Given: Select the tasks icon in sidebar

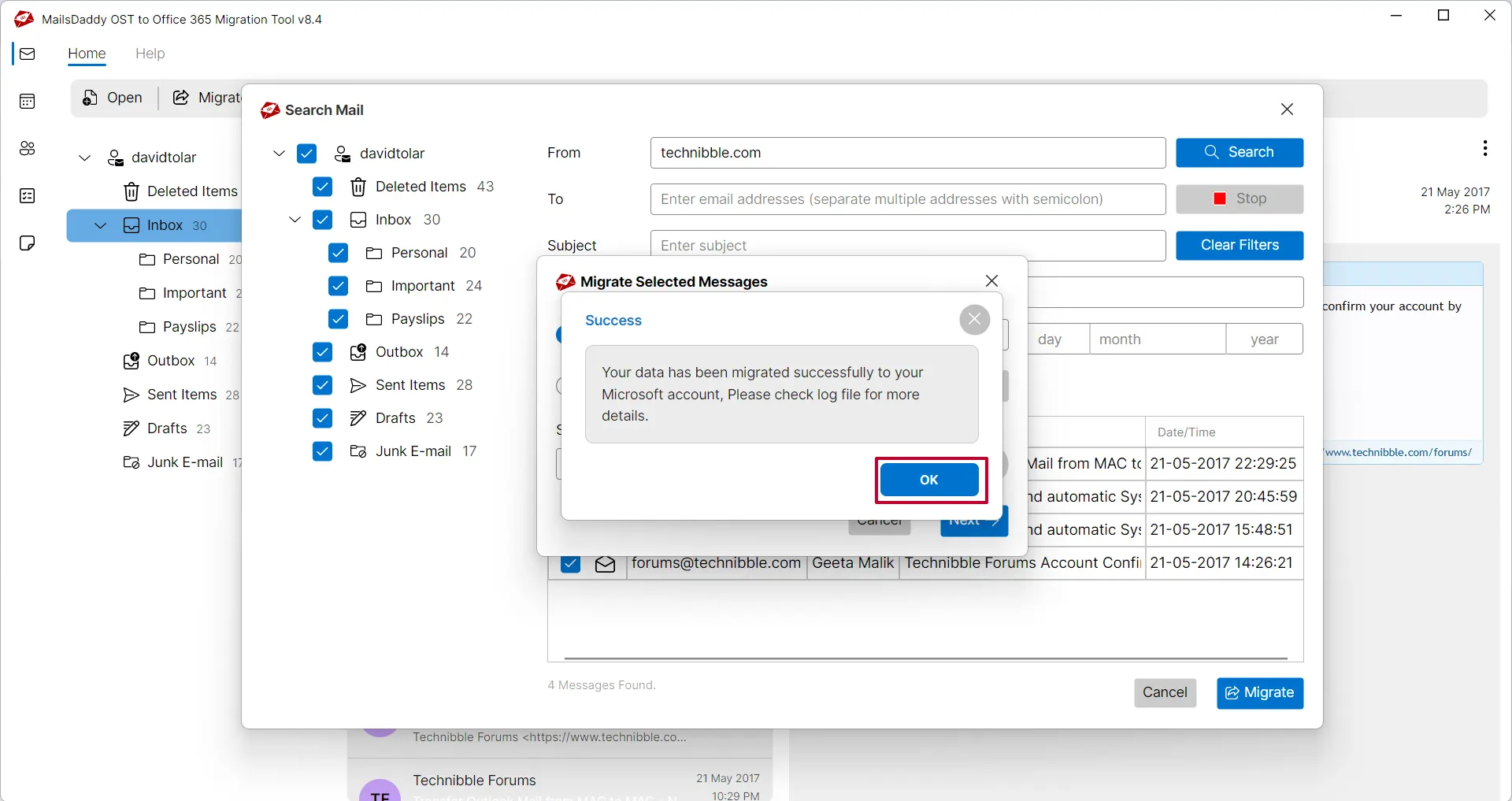Looking at the screenshot, I should tap(28, 196).
